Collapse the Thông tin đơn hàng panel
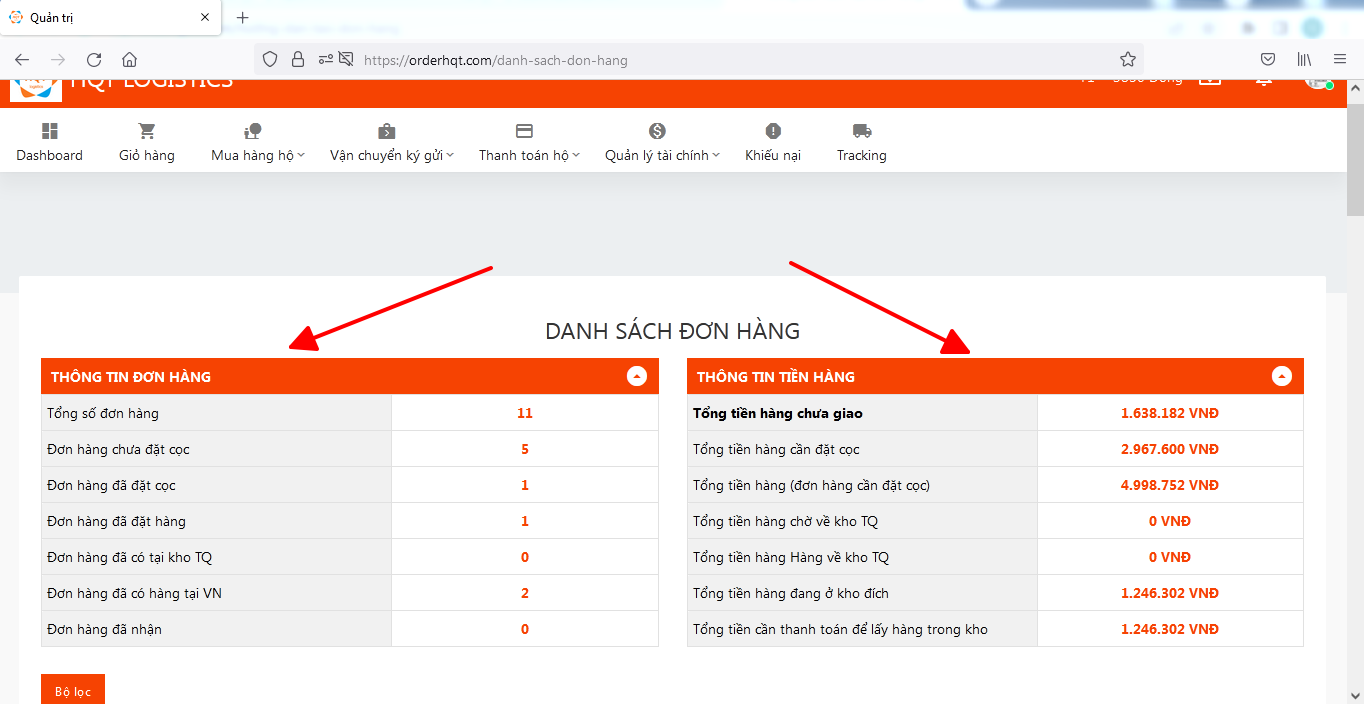Viewport: 1364px width, 704px height. tap(637, 376)
